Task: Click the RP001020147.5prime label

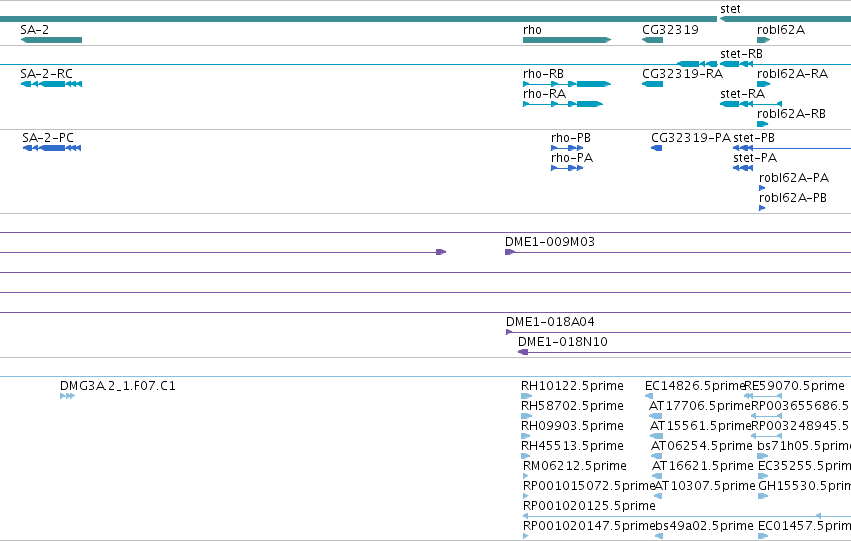Action: pos(587,526)
